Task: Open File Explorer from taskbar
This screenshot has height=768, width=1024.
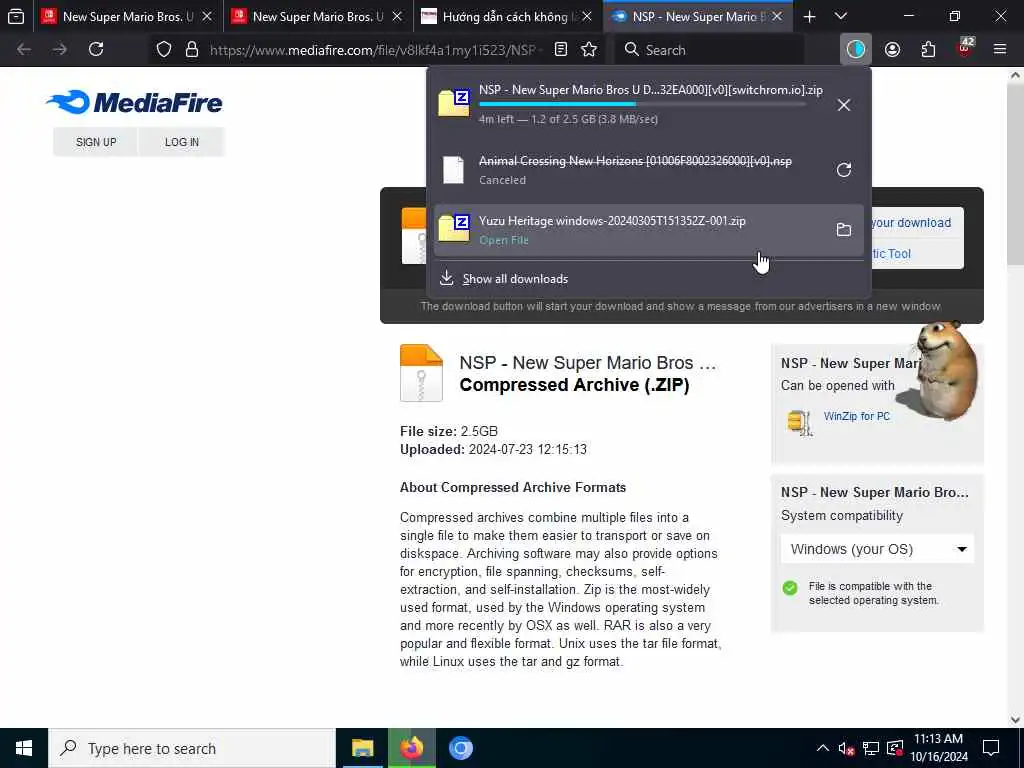Action: click(x=362, y=748)
